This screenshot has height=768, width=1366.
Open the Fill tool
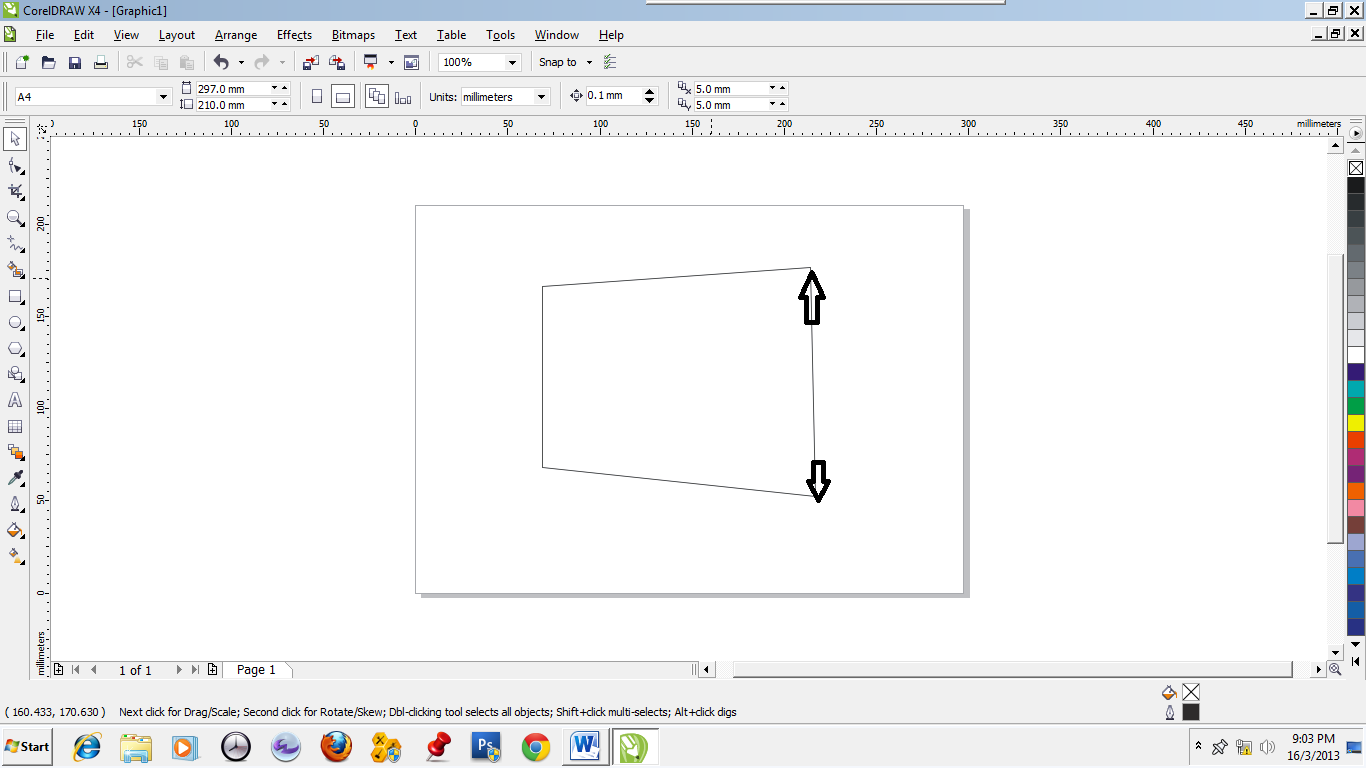click(x=14, y=530)
